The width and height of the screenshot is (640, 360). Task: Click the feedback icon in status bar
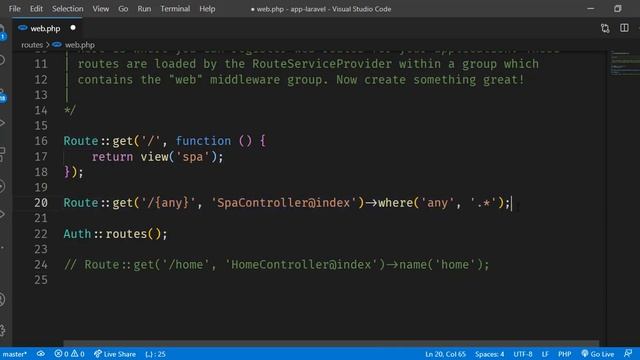628,353
